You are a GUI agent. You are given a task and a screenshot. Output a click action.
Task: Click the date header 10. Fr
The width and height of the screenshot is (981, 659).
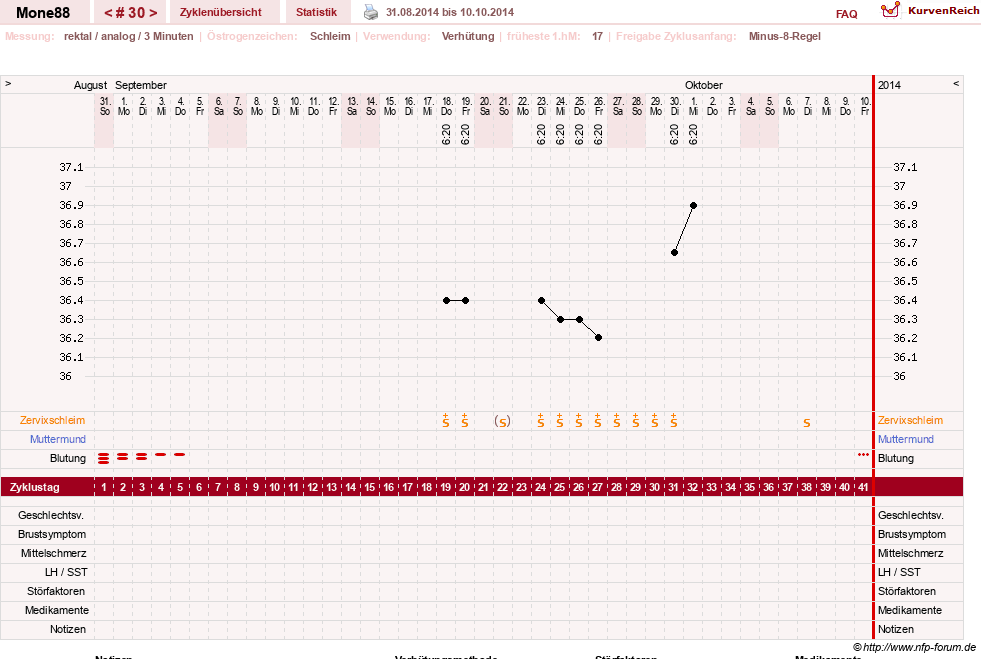[865, 106]
